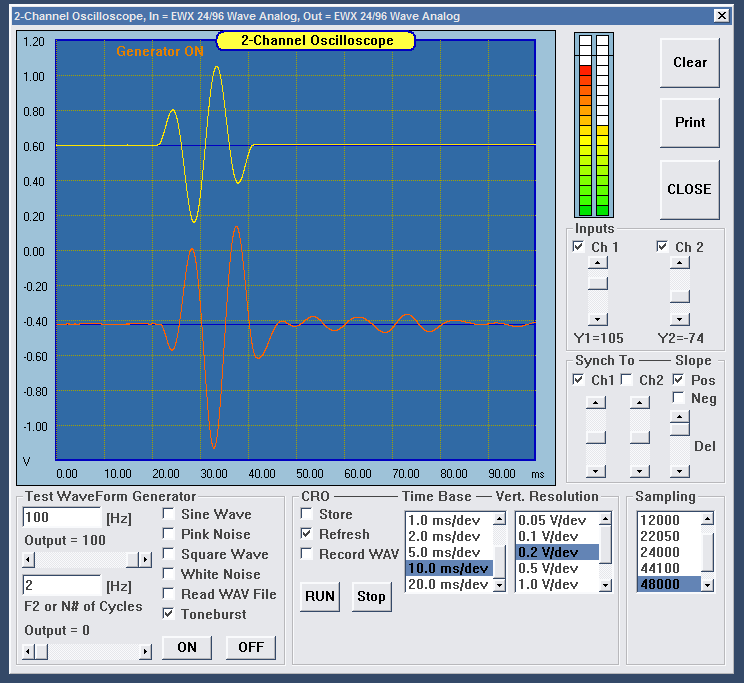Viewport: 744px width, 683px height.
Task: Select 0.5 V/dev vertical resolution
Action: pyautogui.click(x=558, y=568)
